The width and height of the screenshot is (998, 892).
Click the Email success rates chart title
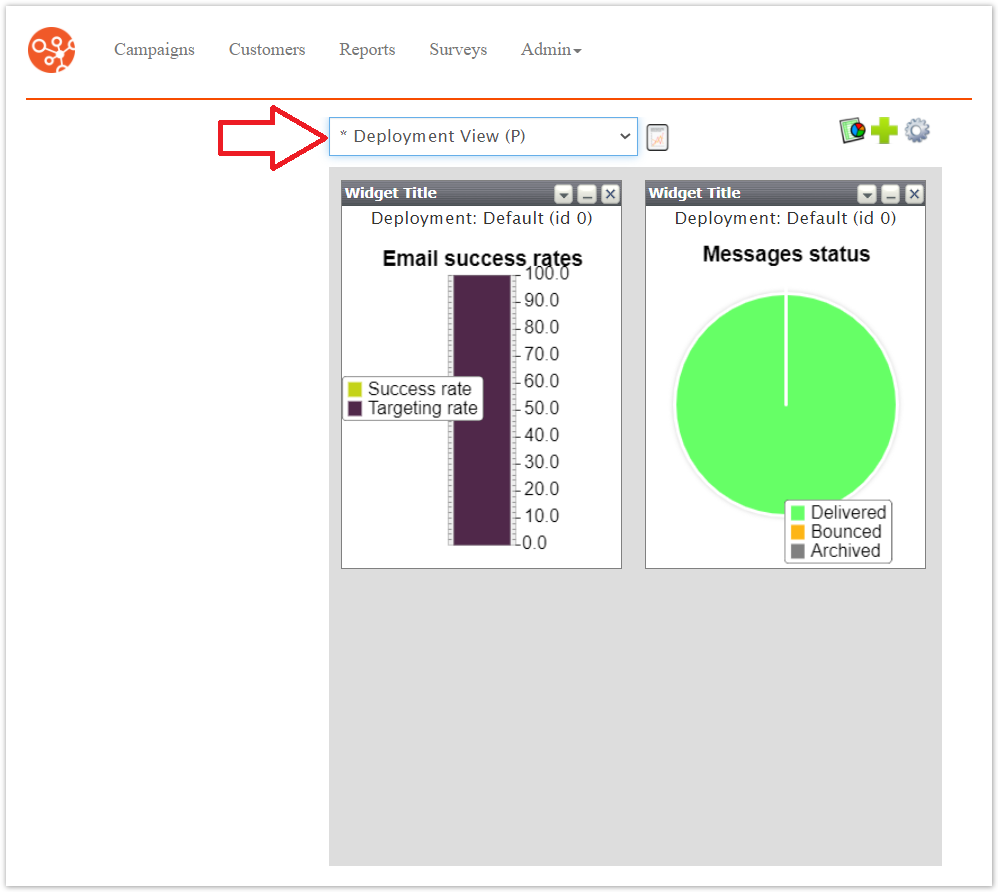pyautogui.click(x=482, y=258)
